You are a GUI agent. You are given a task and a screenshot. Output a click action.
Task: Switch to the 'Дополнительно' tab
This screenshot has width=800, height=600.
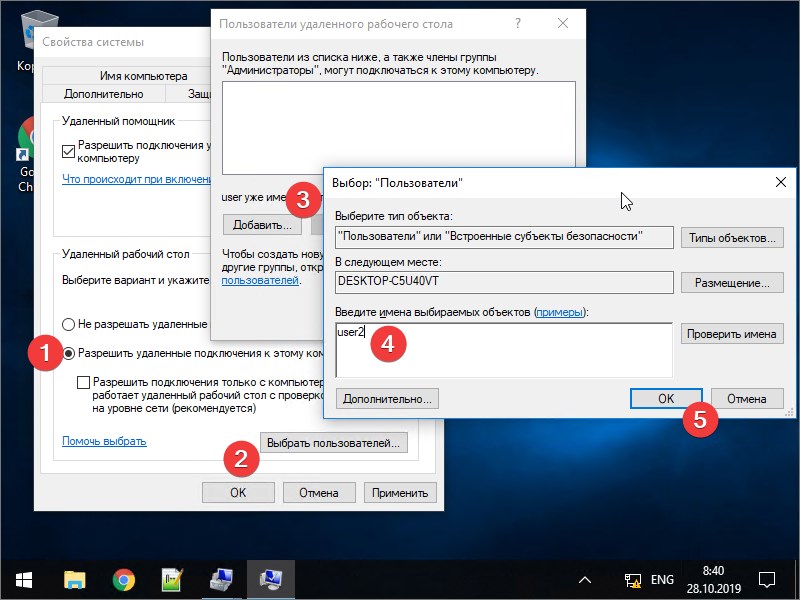(x=104, y=94)
